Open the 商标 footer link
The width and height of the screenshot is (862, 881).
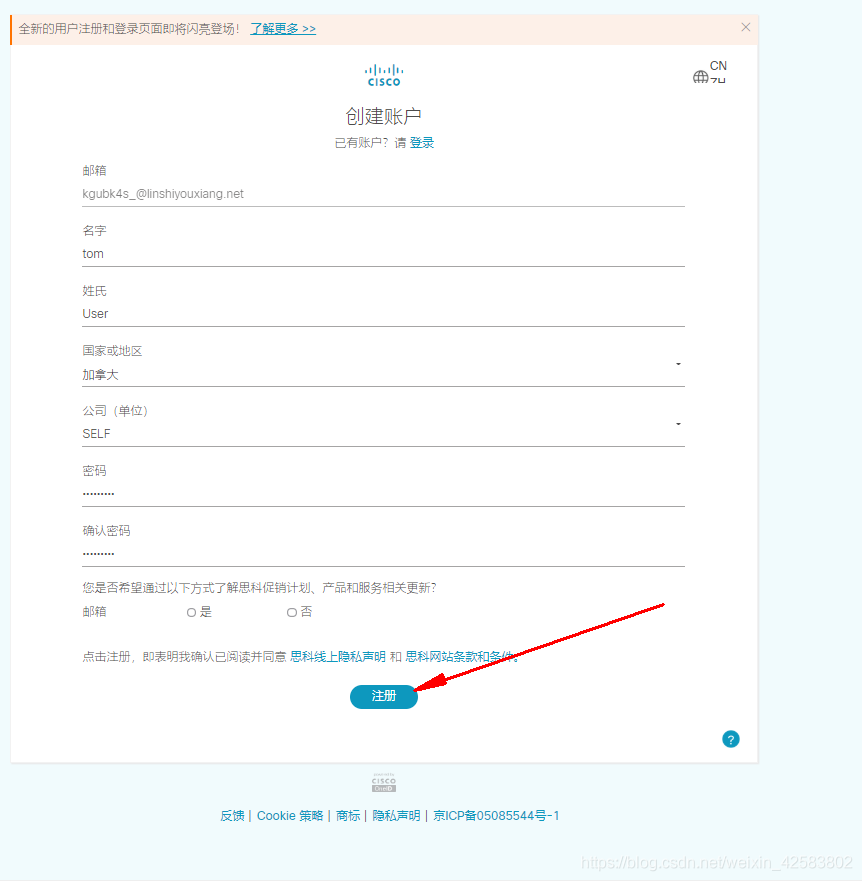tap(348, 816)
